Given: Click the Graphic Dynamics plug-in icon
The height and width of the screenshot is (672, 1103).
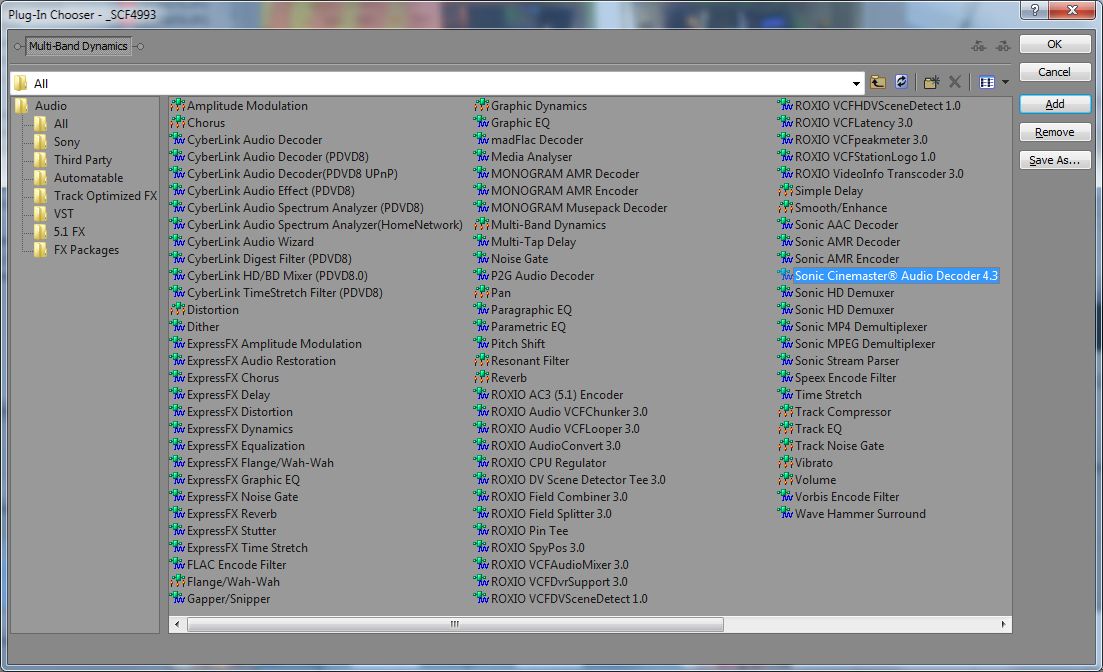Looking at the screenshot, I should click(x=482, y=106).
